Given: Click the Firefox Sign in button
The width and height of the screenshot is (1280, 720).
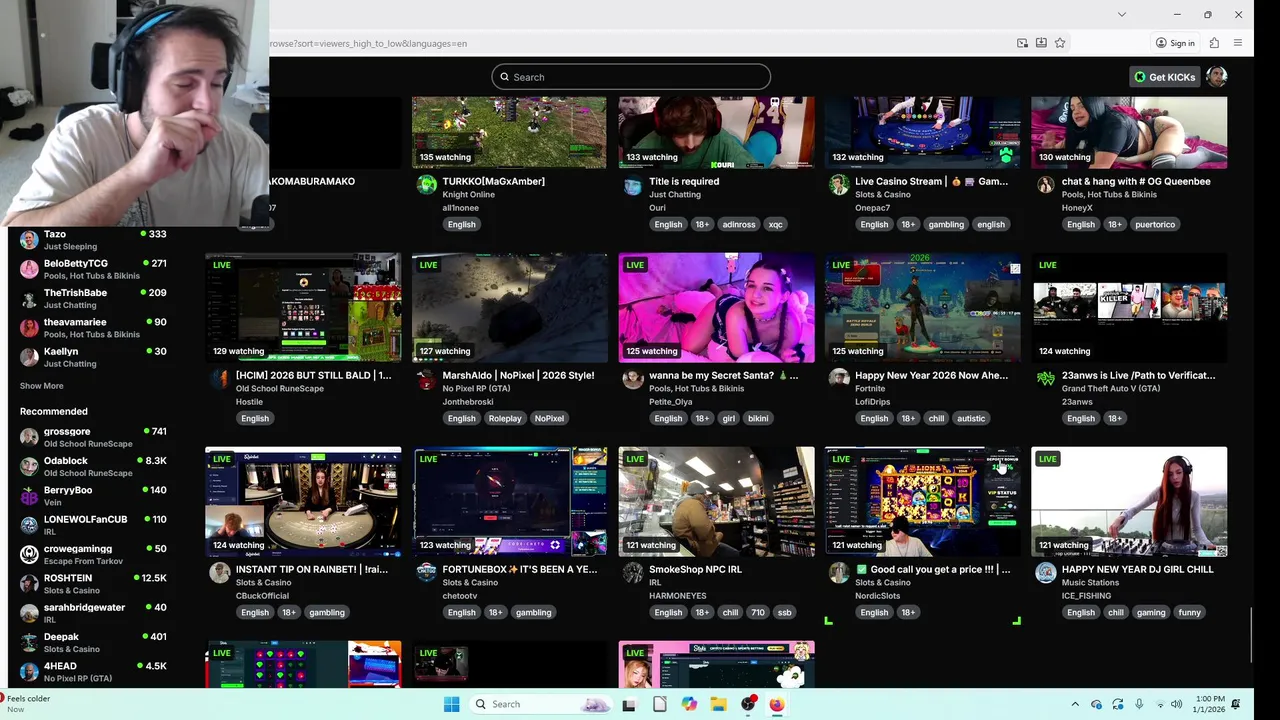Looking at the screenshot, I should coord(1175,43).
